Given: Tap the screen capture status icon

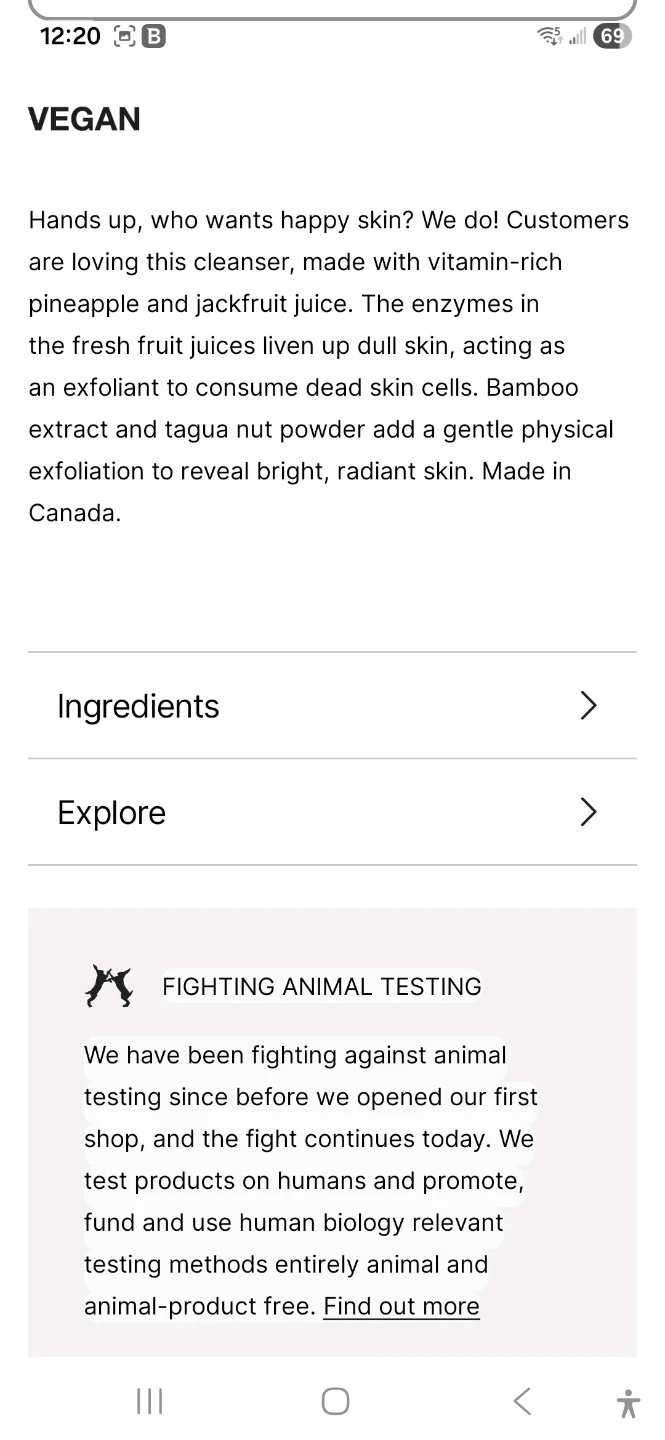Looking at the screenshot, I should (x=124, y=37).
